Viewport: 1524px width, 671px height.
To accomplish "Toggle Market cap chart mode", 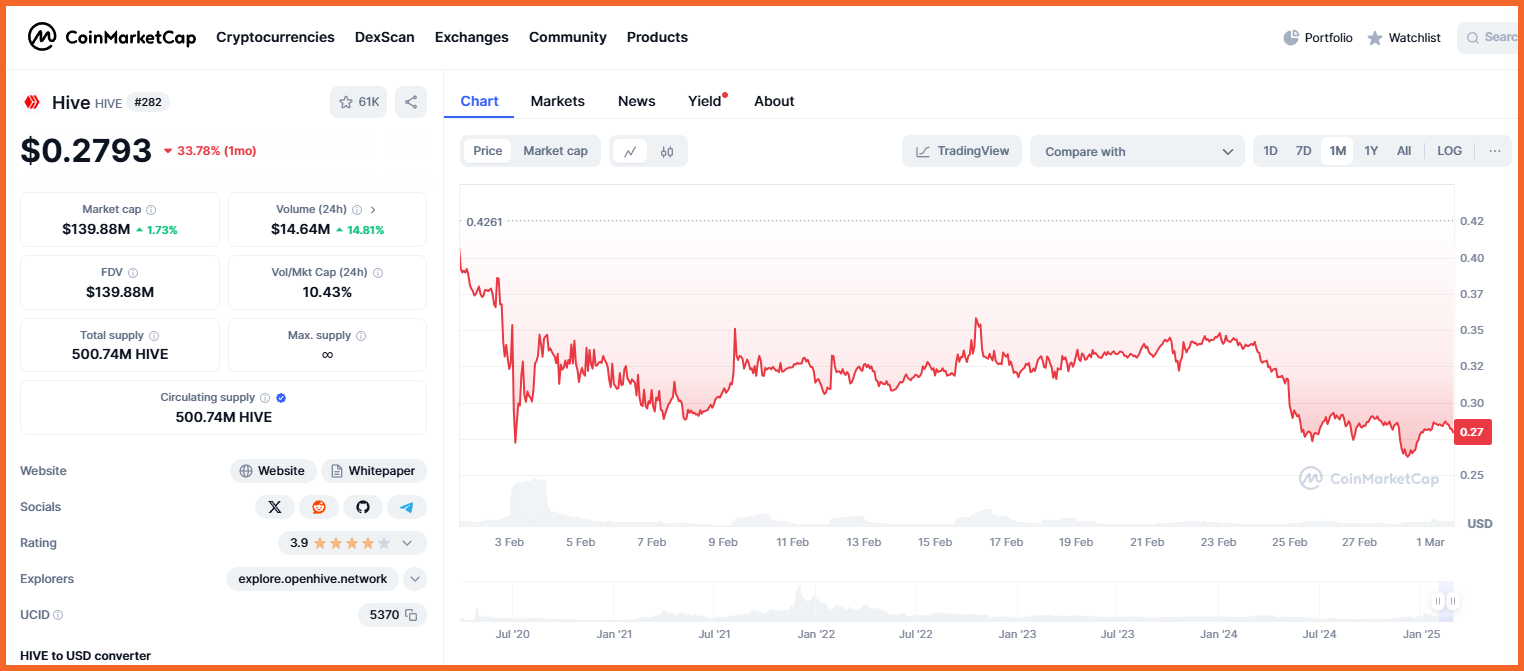I will click(x=555, y=151).
